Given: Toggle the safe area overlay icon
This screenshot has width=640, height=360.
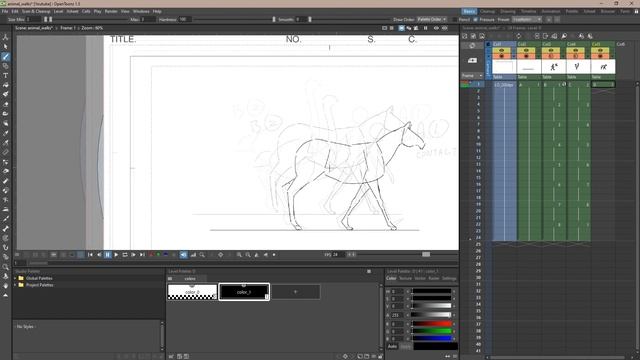Looking at the screenshot, I should 384,28.
